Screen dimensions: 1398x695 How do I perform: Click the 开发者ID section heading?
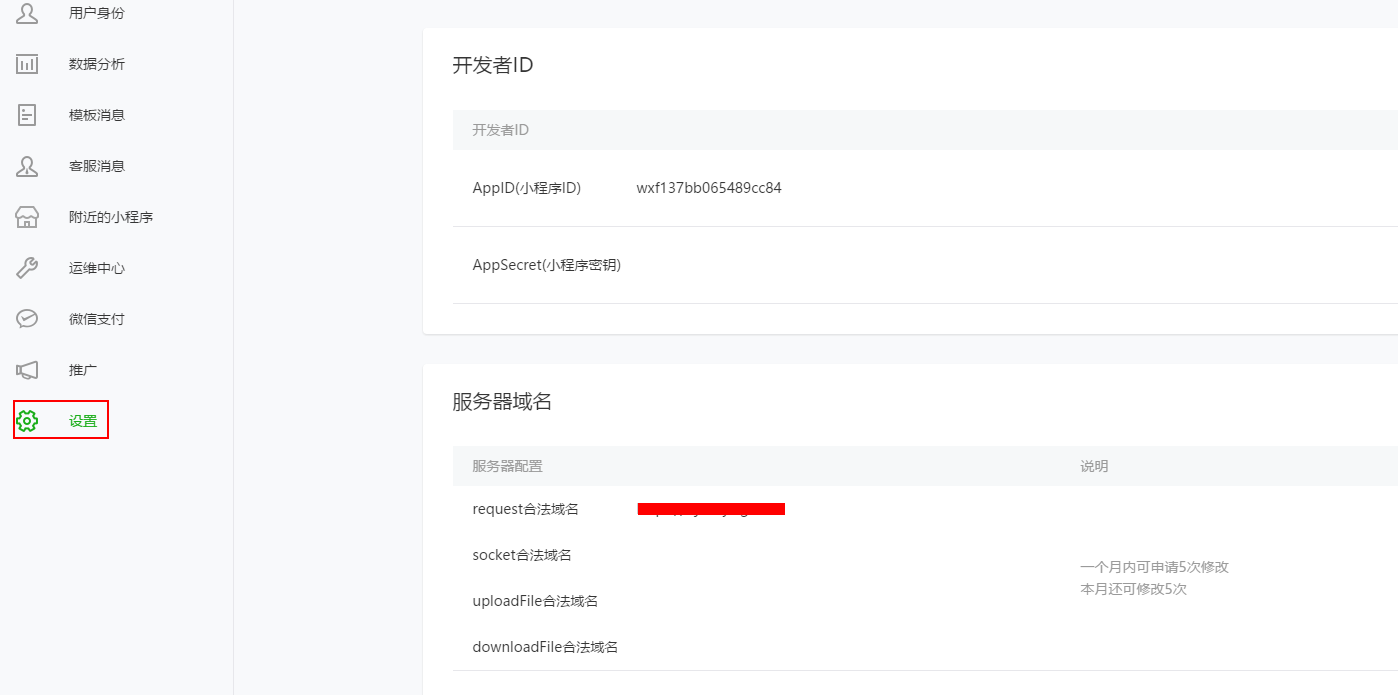pyautogui.click(x=493, y=65)
